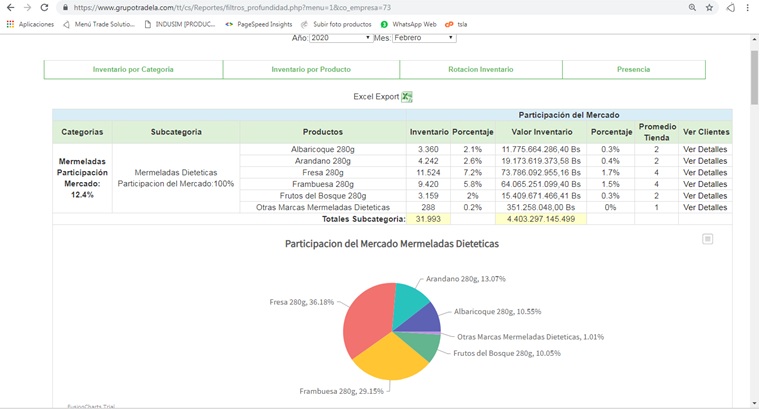
Task: Click the zoom magnifier icon in address bar
Action: tap(692, 7)
